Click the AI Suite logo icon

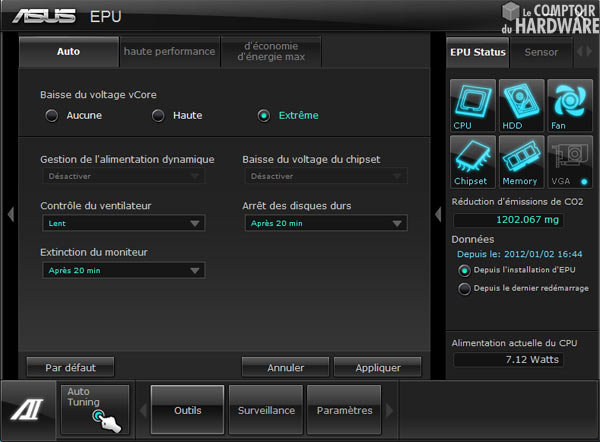click(x=27, y=411)
